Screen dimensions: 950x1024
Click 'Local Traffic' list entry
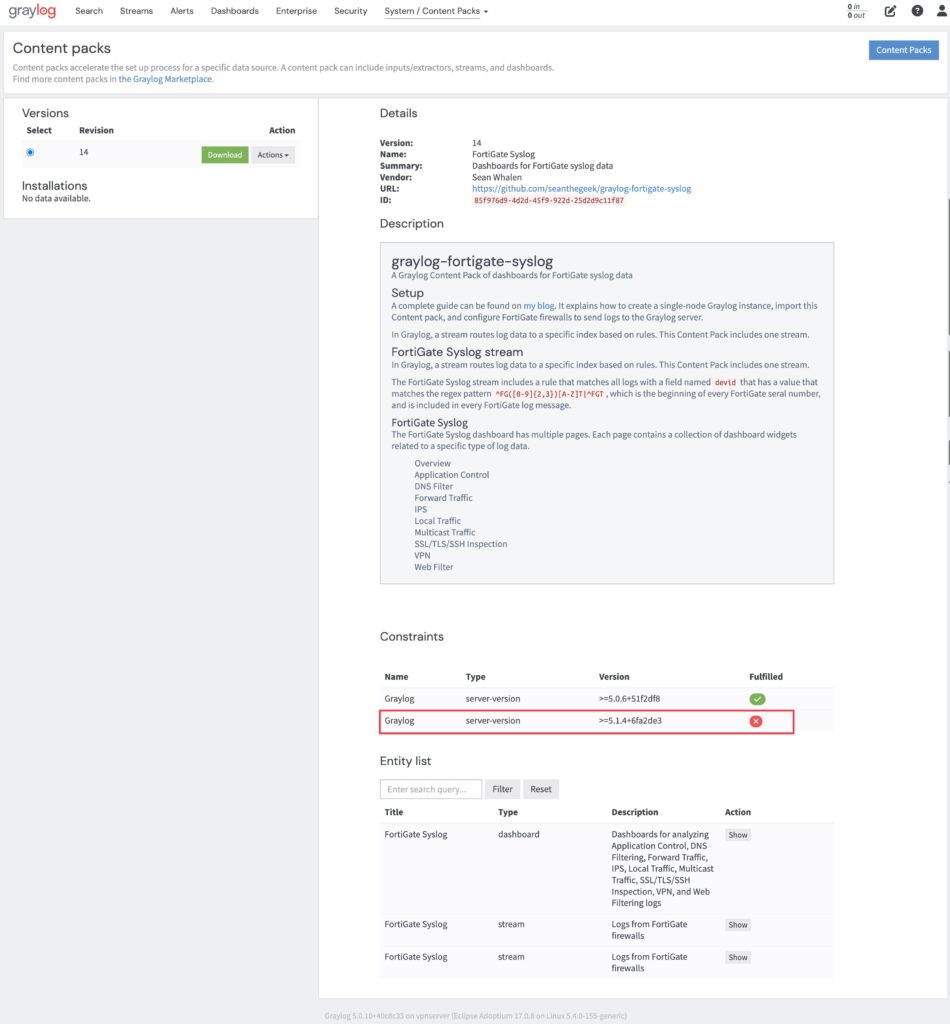click(x=437, y=521)
